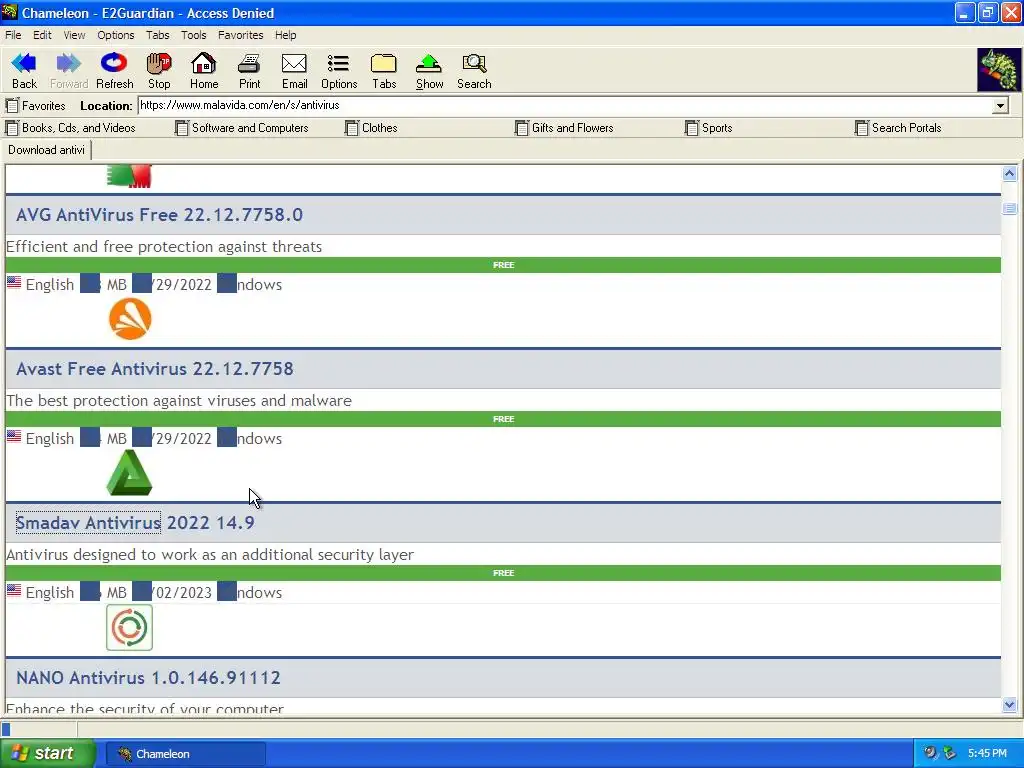Click the Tabs folder toolbar icon
1024x768 pixels.
pyautogui.click(x=384, y=71)
